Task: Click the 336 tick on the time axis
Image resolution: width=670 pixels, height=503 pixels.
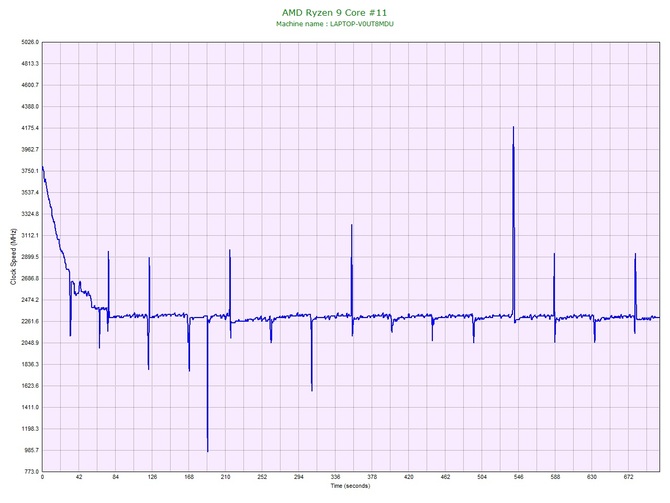Action: [335, 477]
